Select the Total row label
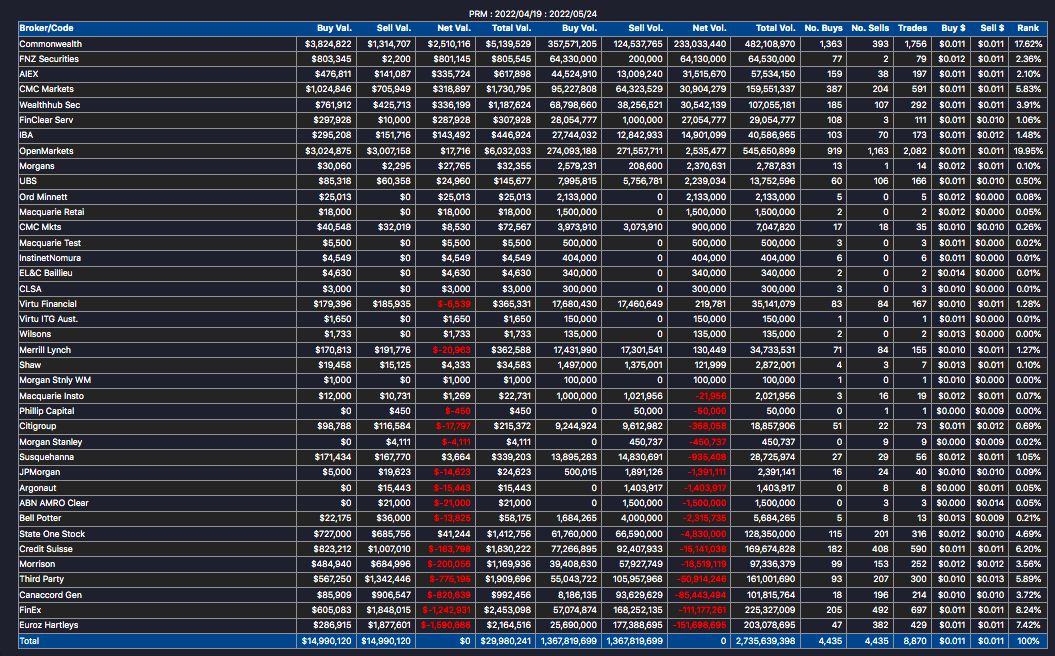 [30, 641]
